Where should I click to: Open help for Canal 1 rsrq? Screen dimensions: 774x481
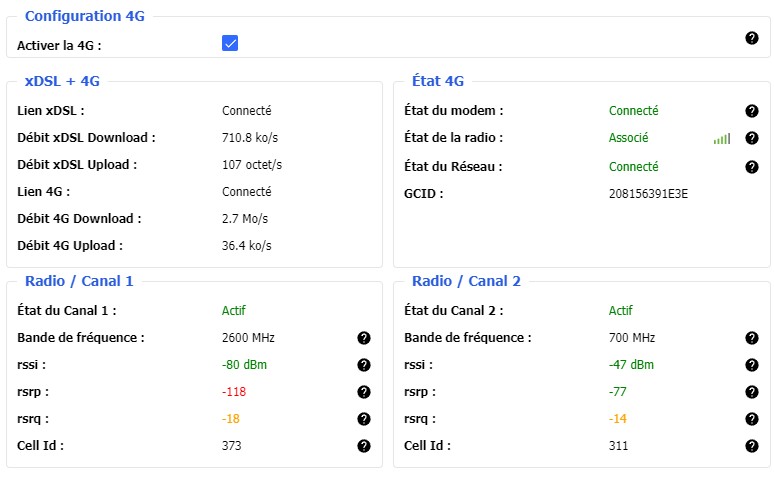pos(364,419)
